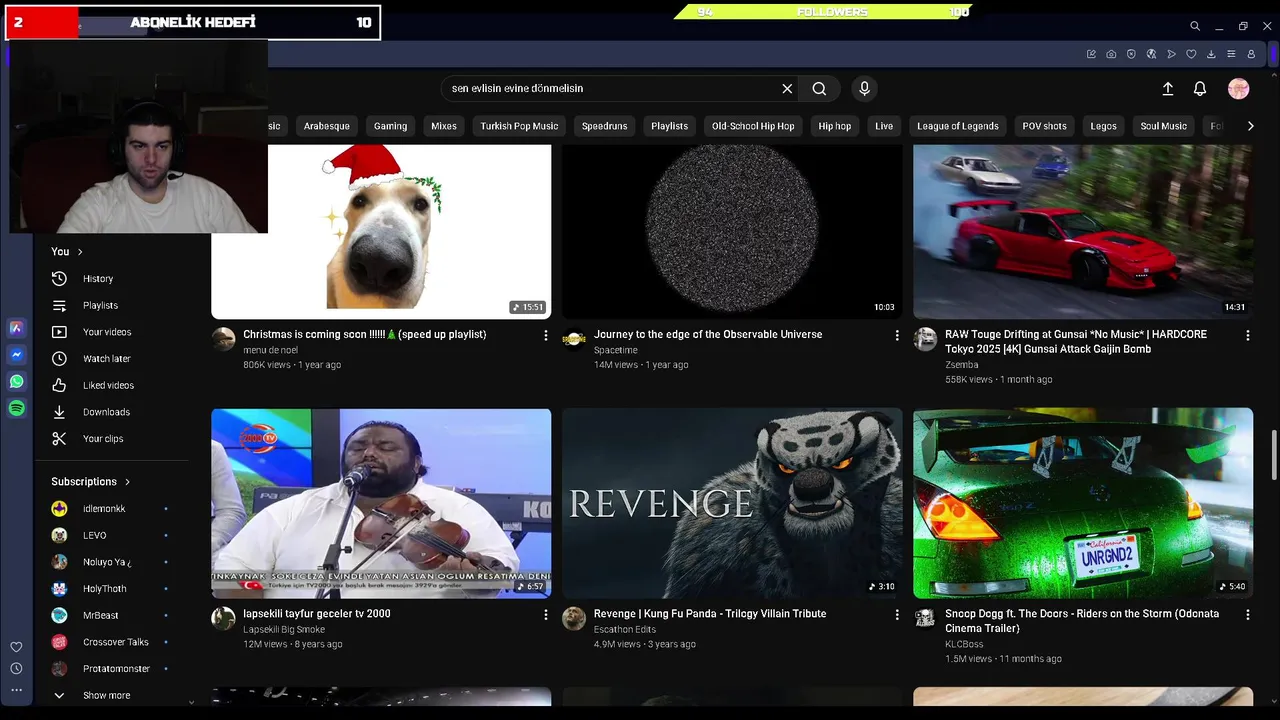This screenshot has width=1280, height=720.
Task: Open the account avatar menu
Action: tap(1239, 89)
